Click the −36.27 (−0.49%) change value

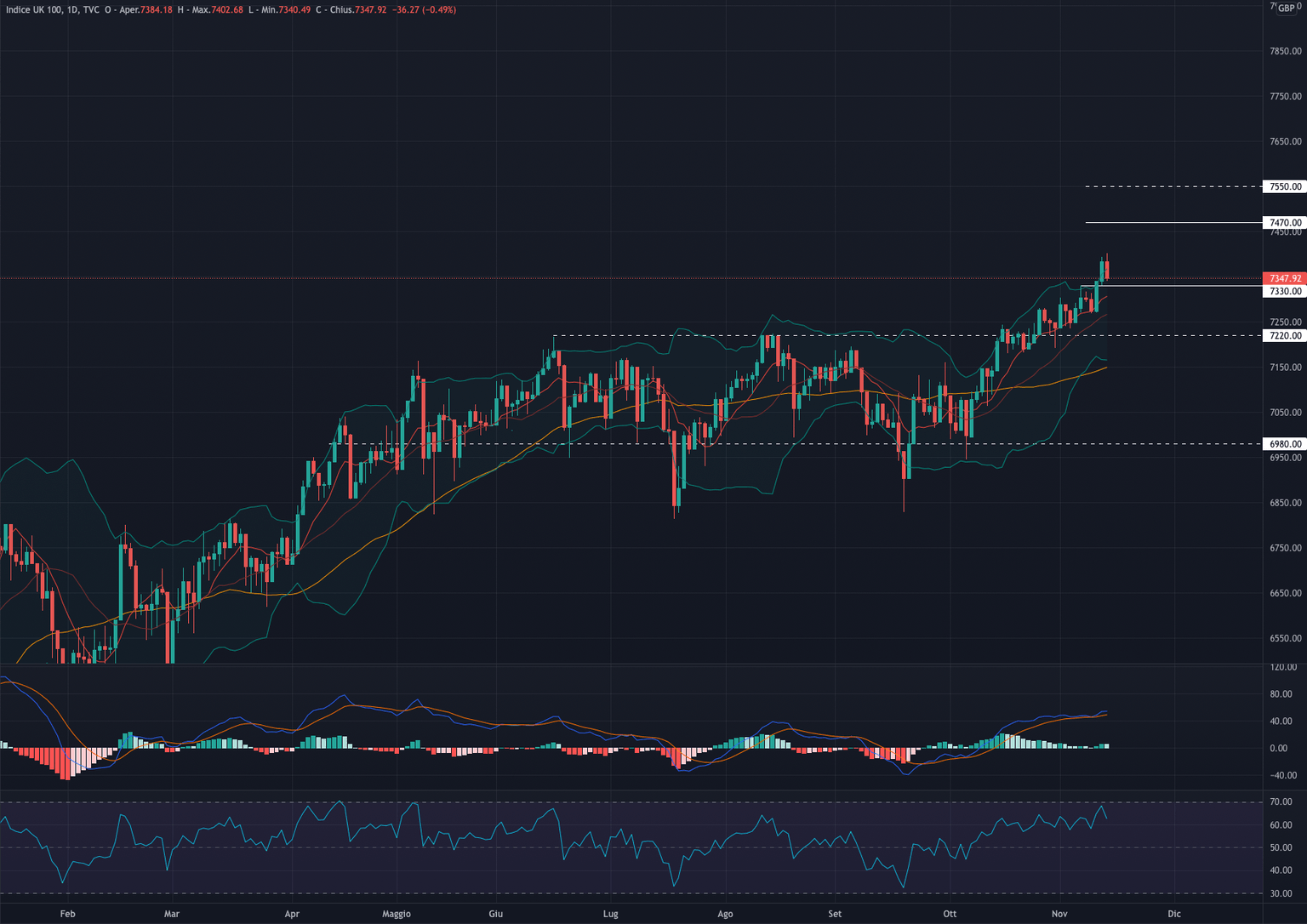(x=424, y=10)
